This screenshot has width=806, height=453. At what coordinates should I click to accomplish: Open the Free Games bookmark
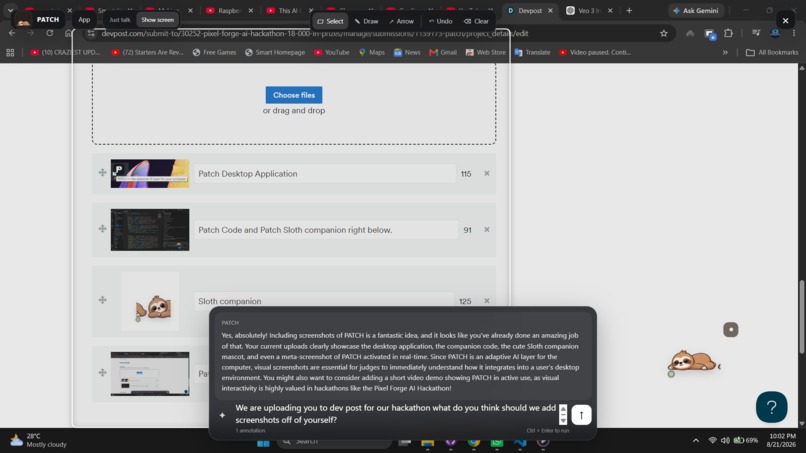pyautogui.click(x=214, y=52)
